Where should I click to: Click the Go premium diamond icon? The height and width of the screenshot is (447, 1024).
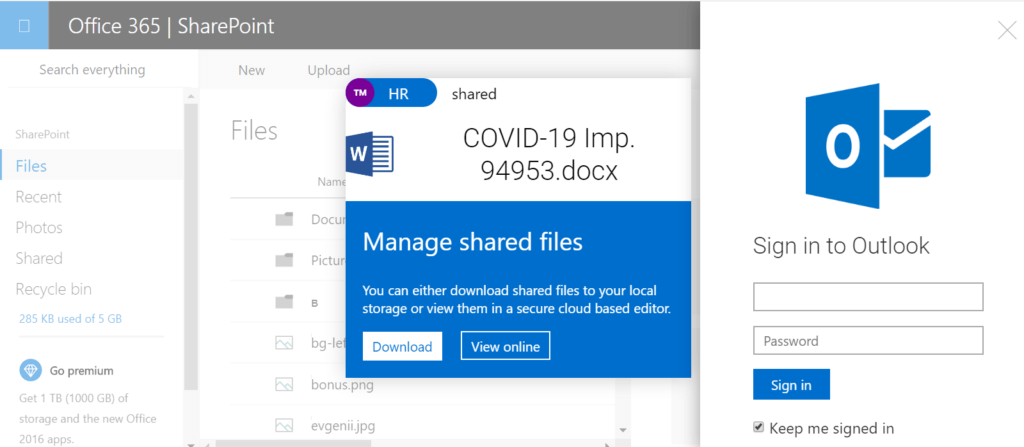coord(30,371)
